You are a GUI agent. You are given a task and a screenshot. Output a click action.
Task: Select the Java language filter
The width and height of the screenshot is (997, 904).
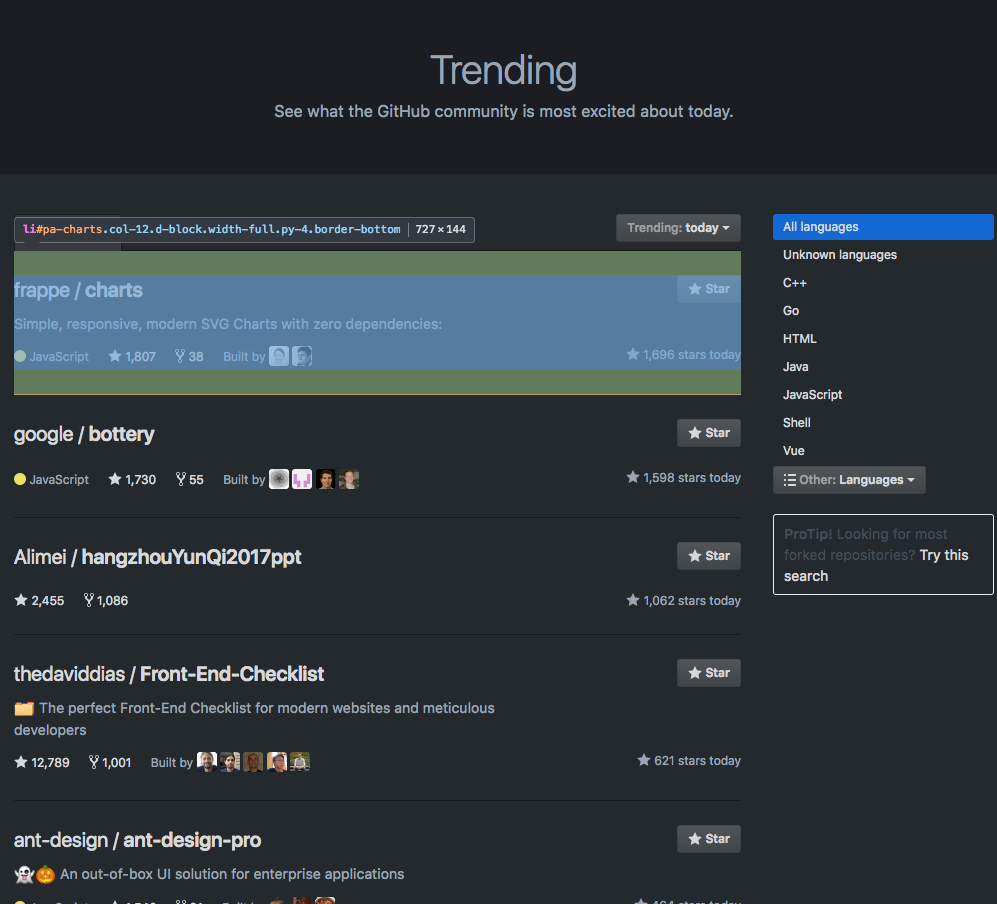pyautogui.click(x=795, y=366)
